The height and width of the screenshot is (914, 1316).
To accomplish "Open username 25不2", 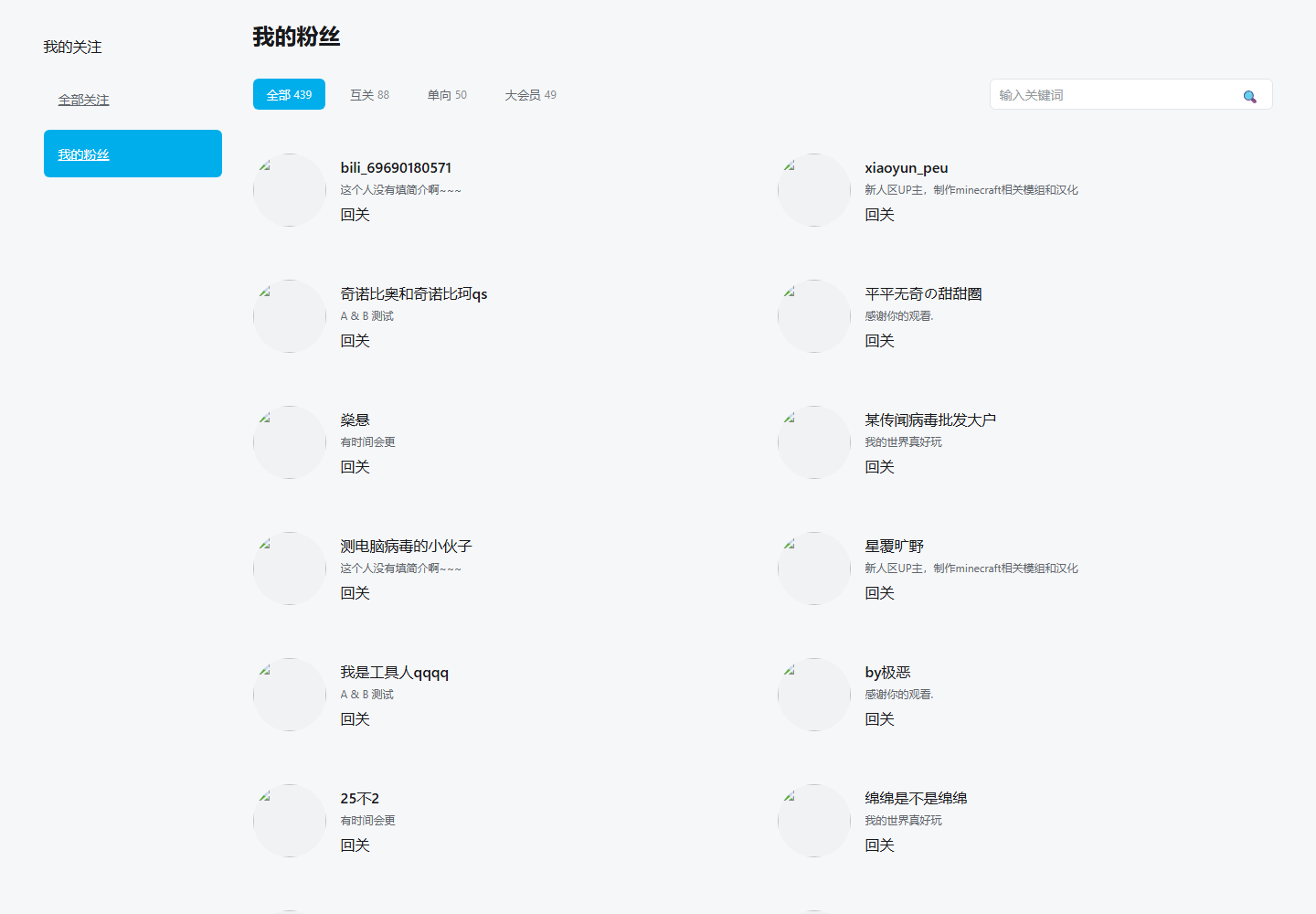I will point(359,799).
